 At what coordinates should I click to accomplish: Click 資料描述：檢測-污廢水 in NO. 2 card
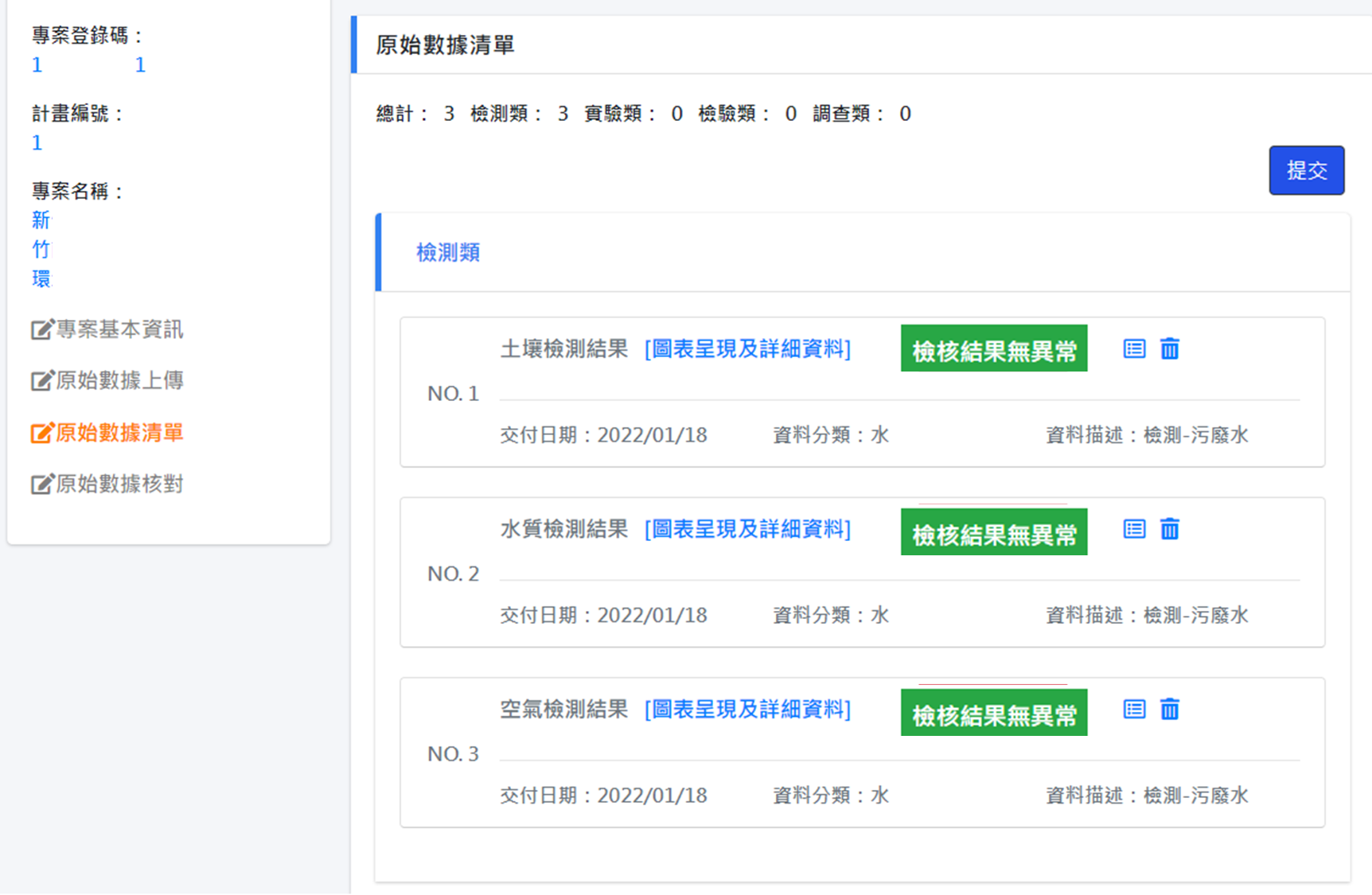pos(1147,615)
